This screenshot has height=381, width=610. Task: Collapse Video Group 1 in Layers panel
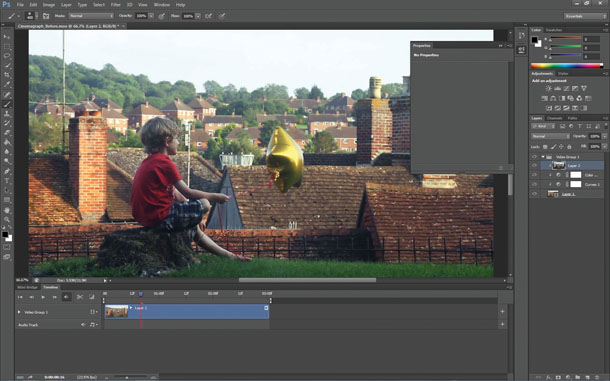(543, 157)
